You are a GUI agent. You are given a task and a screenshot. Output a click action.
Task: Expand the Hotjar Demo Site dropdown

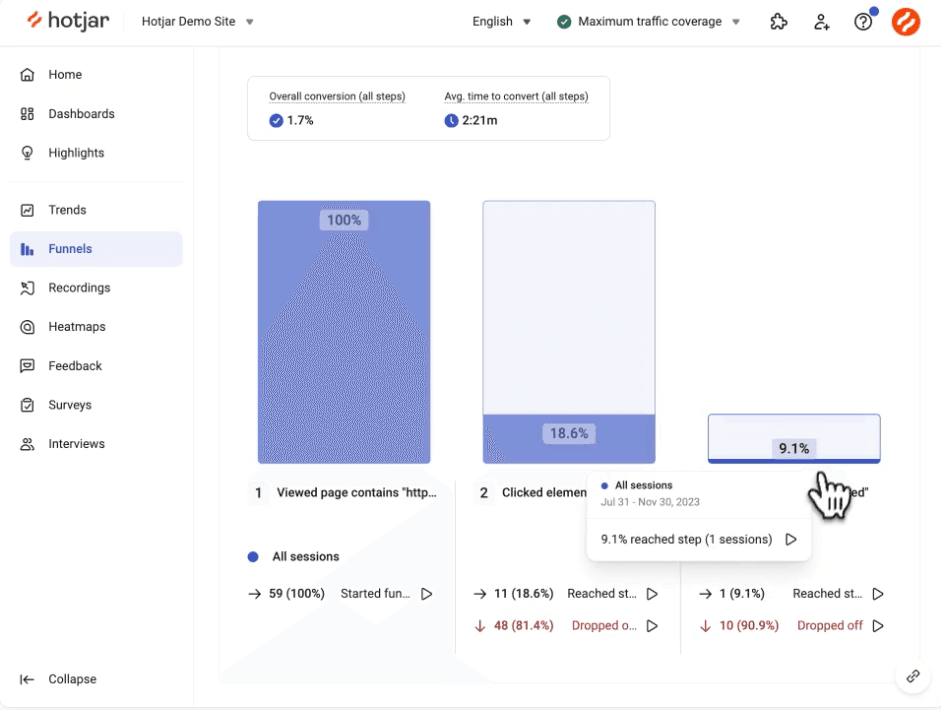(x=198, y=21)
